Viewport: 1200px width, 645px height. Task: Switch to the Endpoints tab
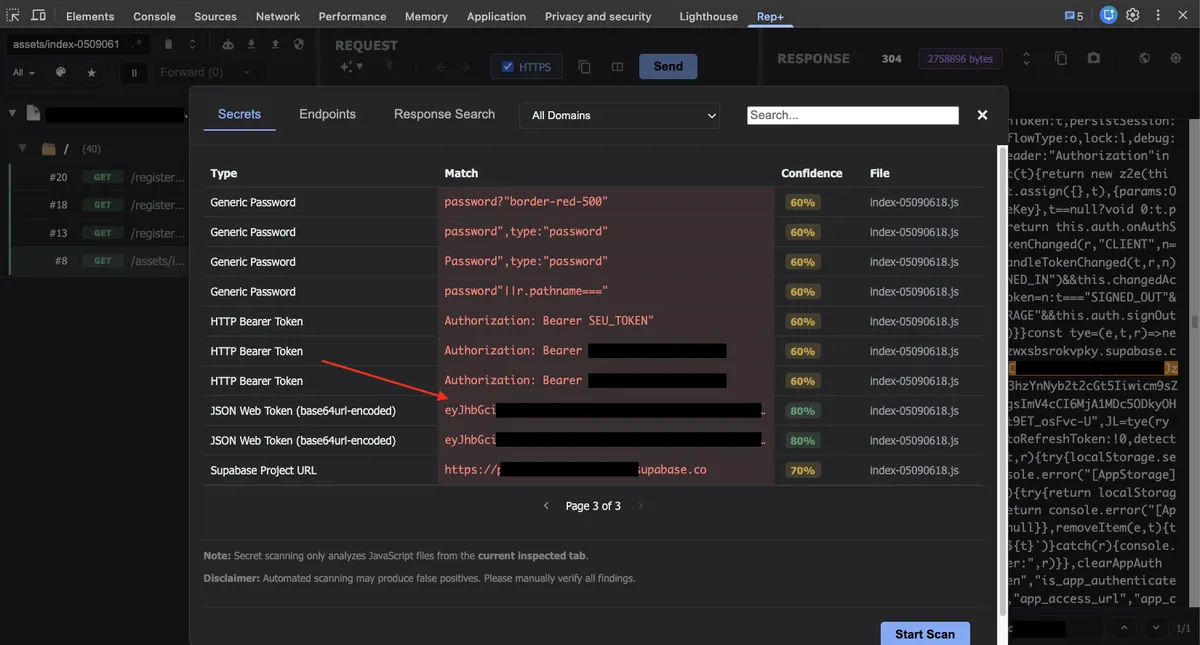click(x=327, y=114)
